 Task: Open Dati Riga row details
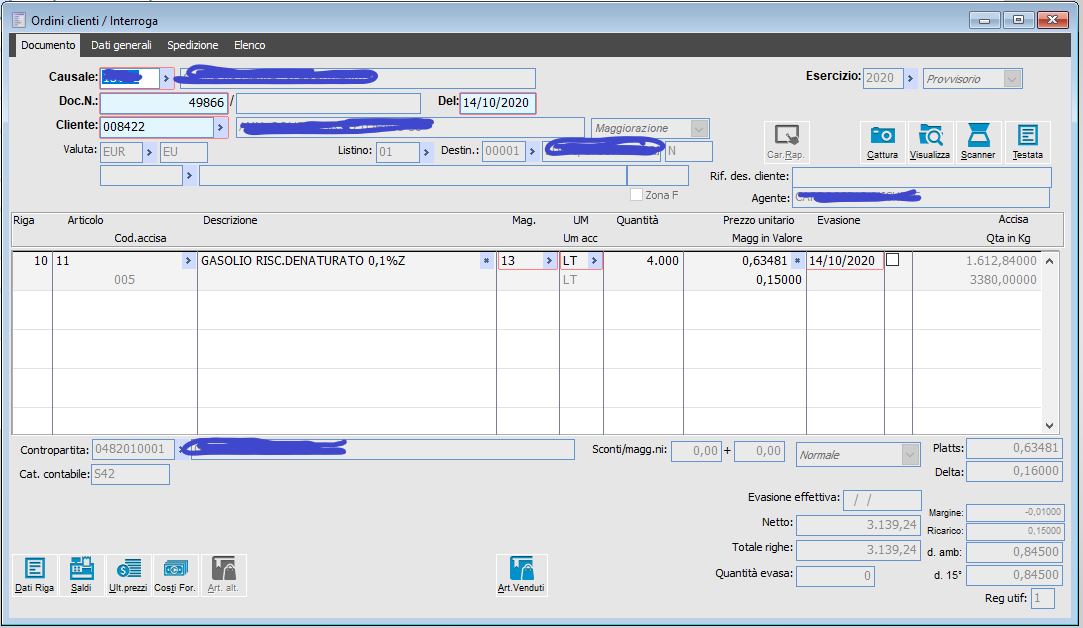[34, 575]
